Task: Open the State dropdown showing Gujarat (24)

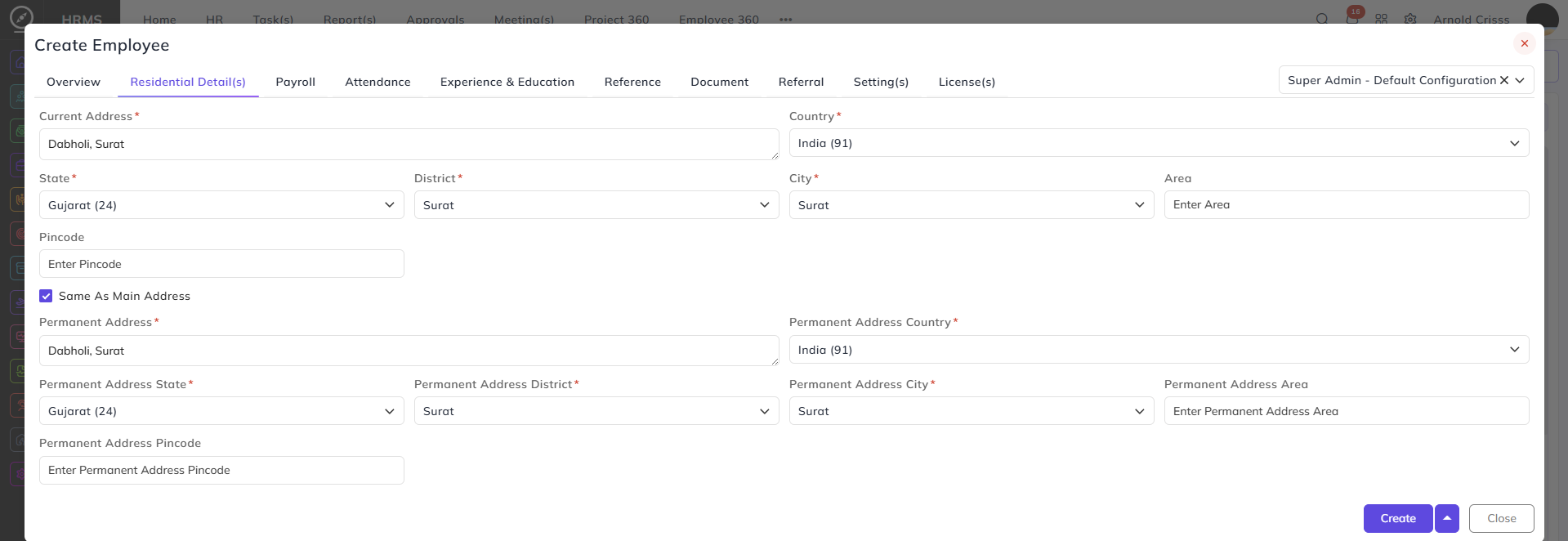Action: [x=221, y=205]
